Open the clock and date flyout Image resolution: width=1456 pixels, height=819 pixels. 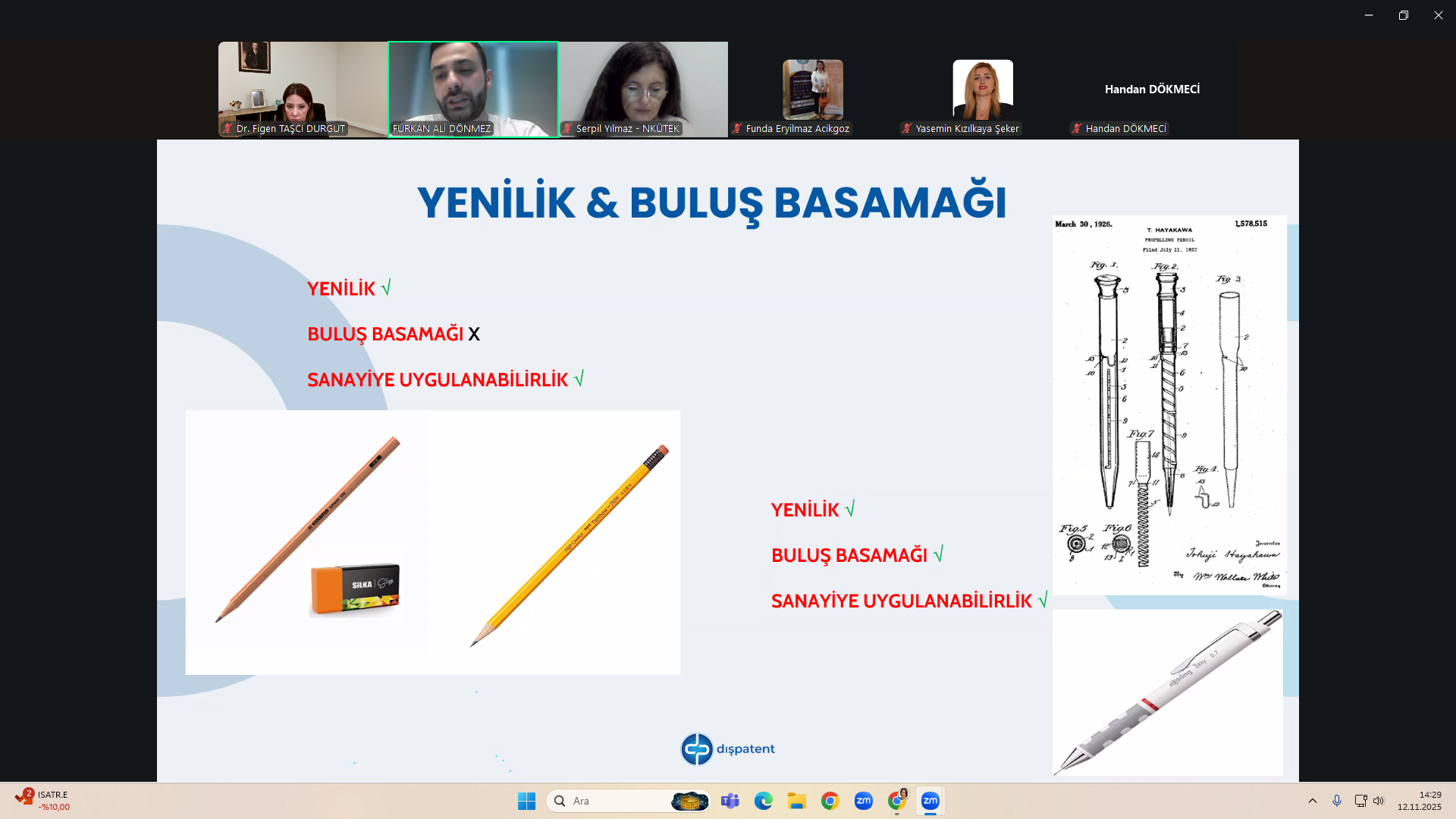click(x=1419, y=801)
